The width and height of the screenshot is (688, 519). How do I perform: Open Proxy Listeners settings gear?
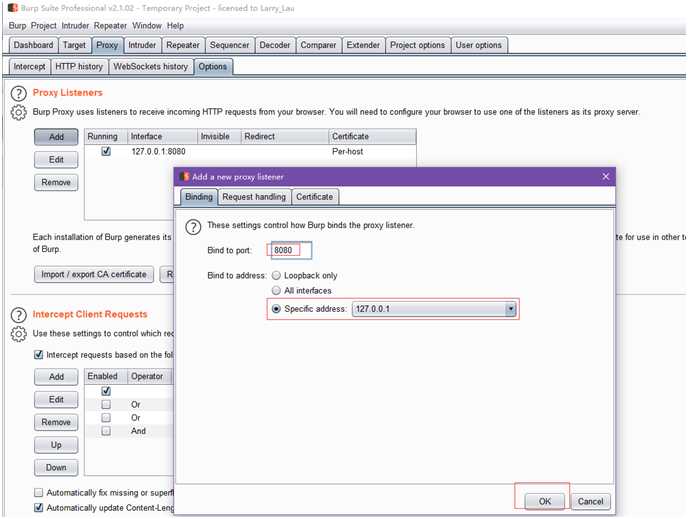coord(18,112)
